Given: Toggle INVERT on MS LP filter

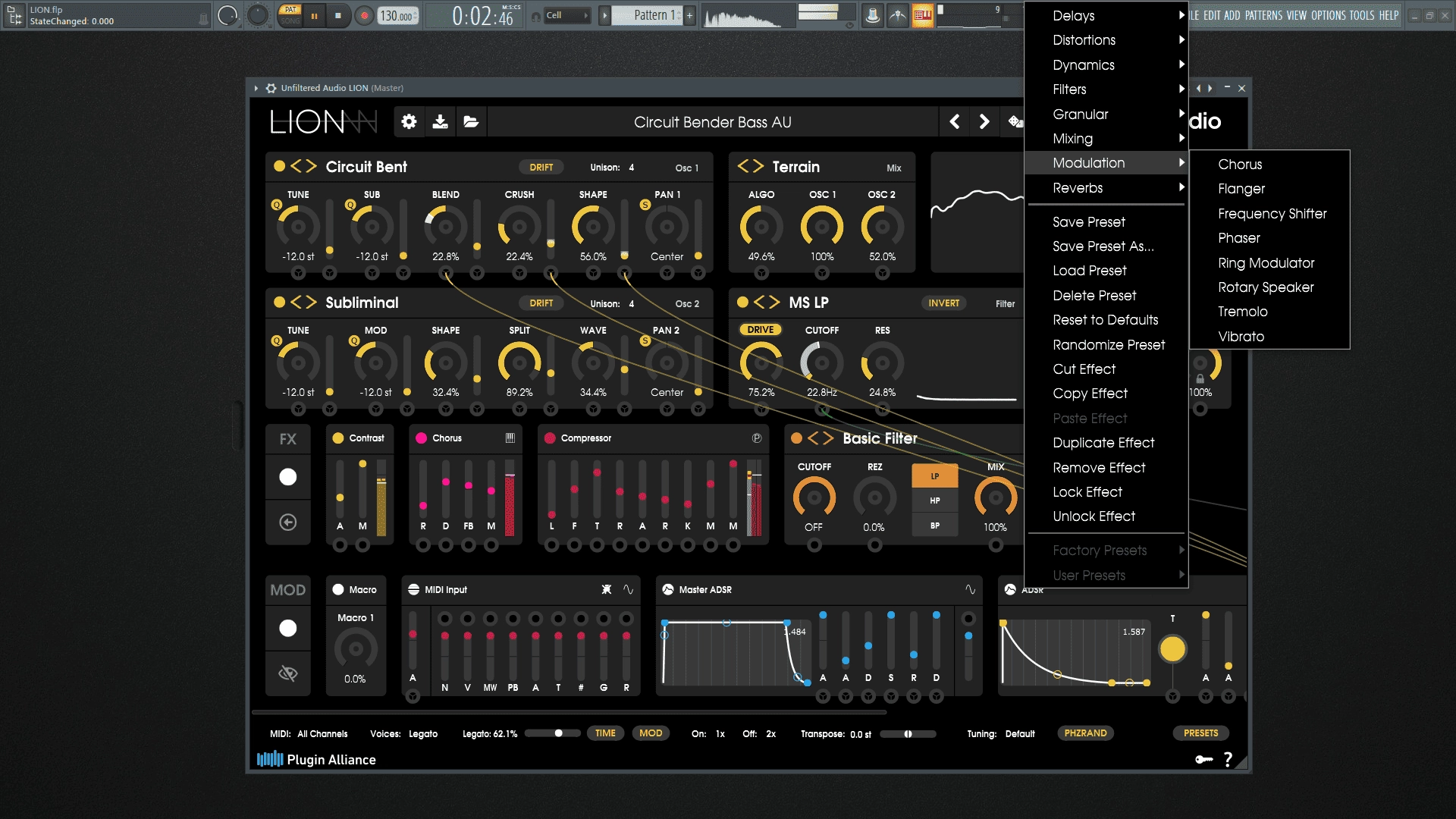Looking at the screenshot, I should pos(944,303).
